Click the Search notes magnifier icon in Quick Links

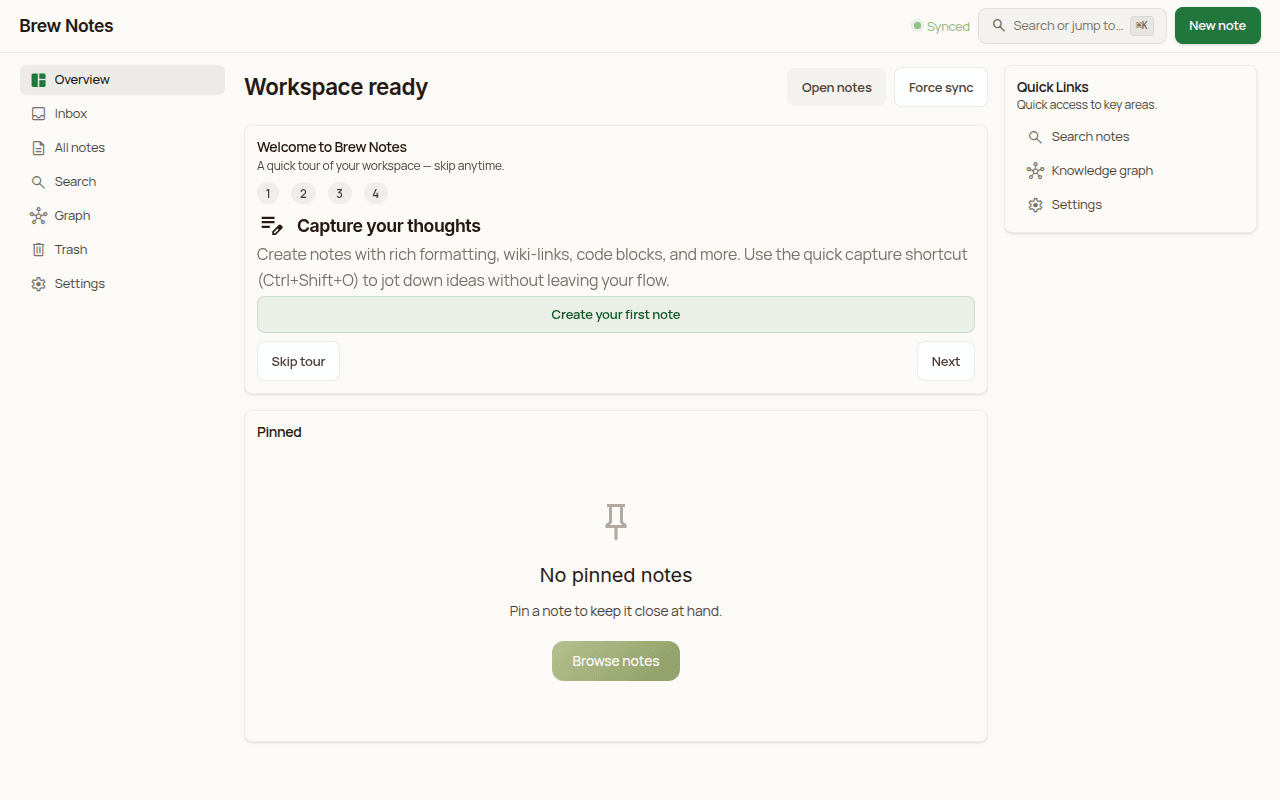point(1035,137)
